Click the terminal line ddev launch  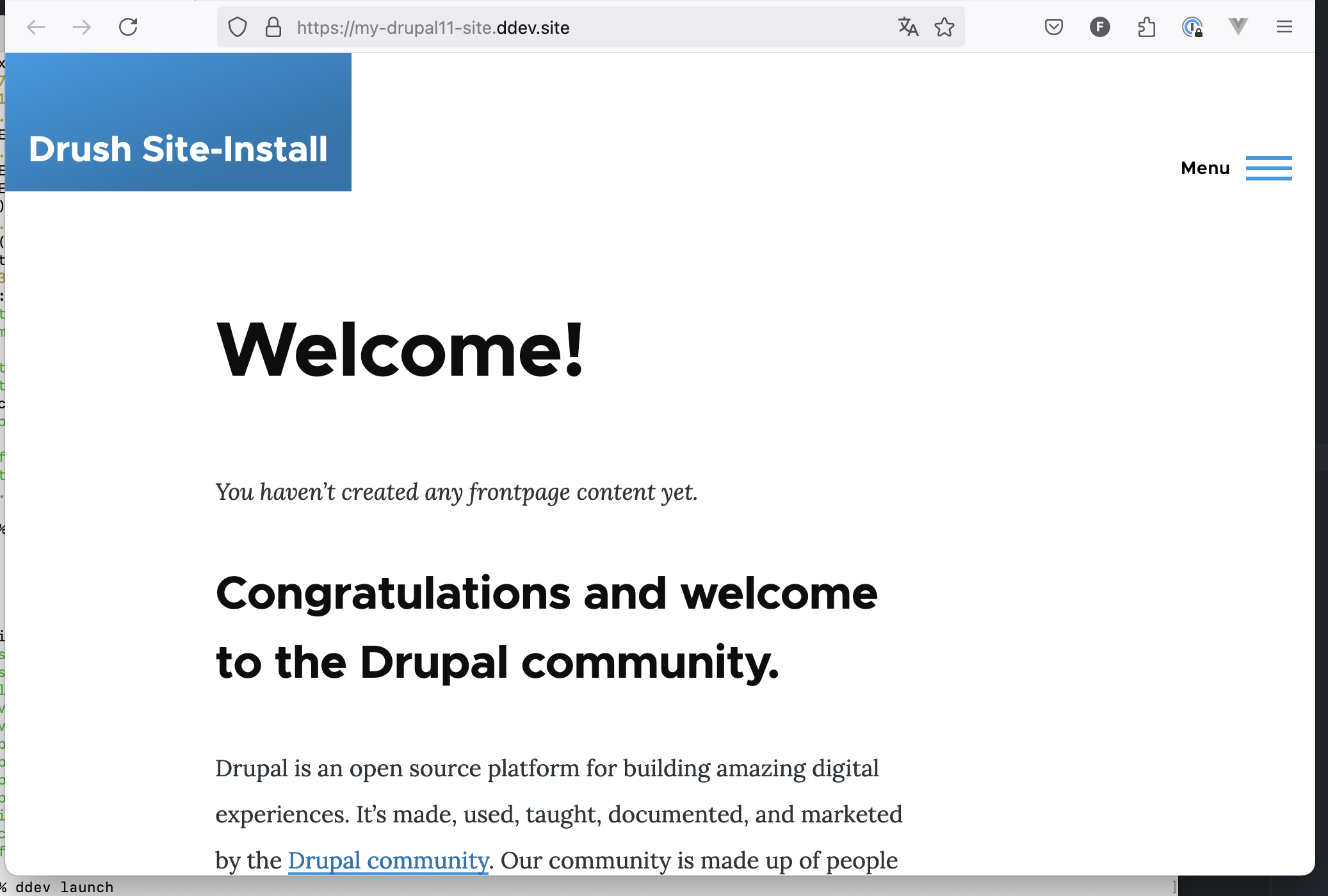tap(64, 887)
